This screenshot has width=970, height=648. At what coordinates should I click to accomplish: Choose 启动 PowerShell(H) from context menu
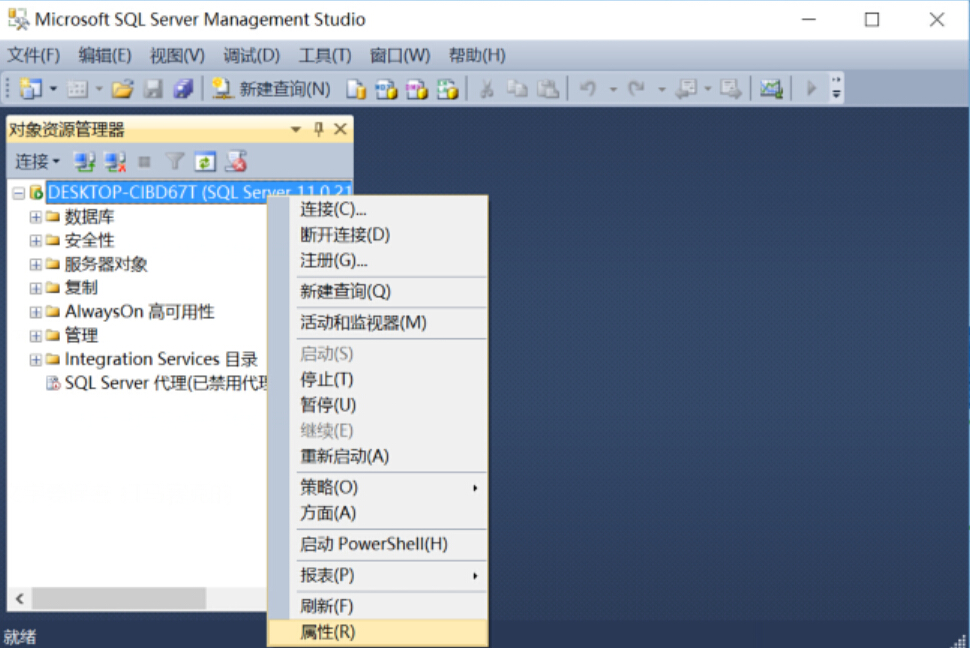pos(378,544)
